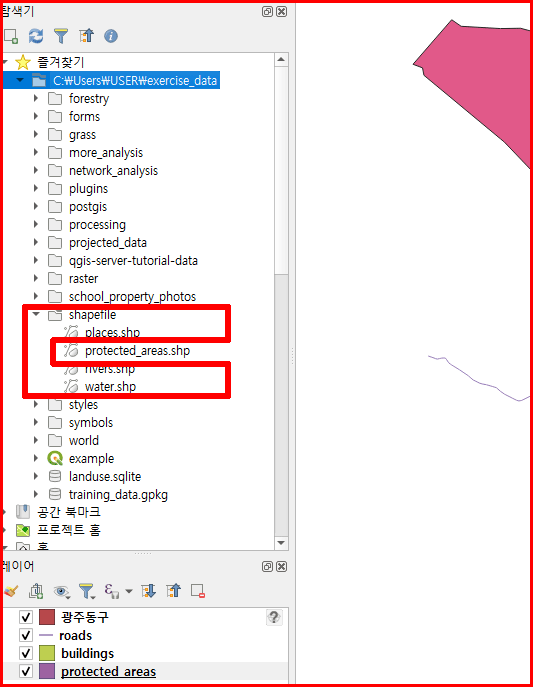Image resolution: width=533 pixels, height=687 pixels.
Task: Click the buildings layer color swatch
Action: pos(47,653)
